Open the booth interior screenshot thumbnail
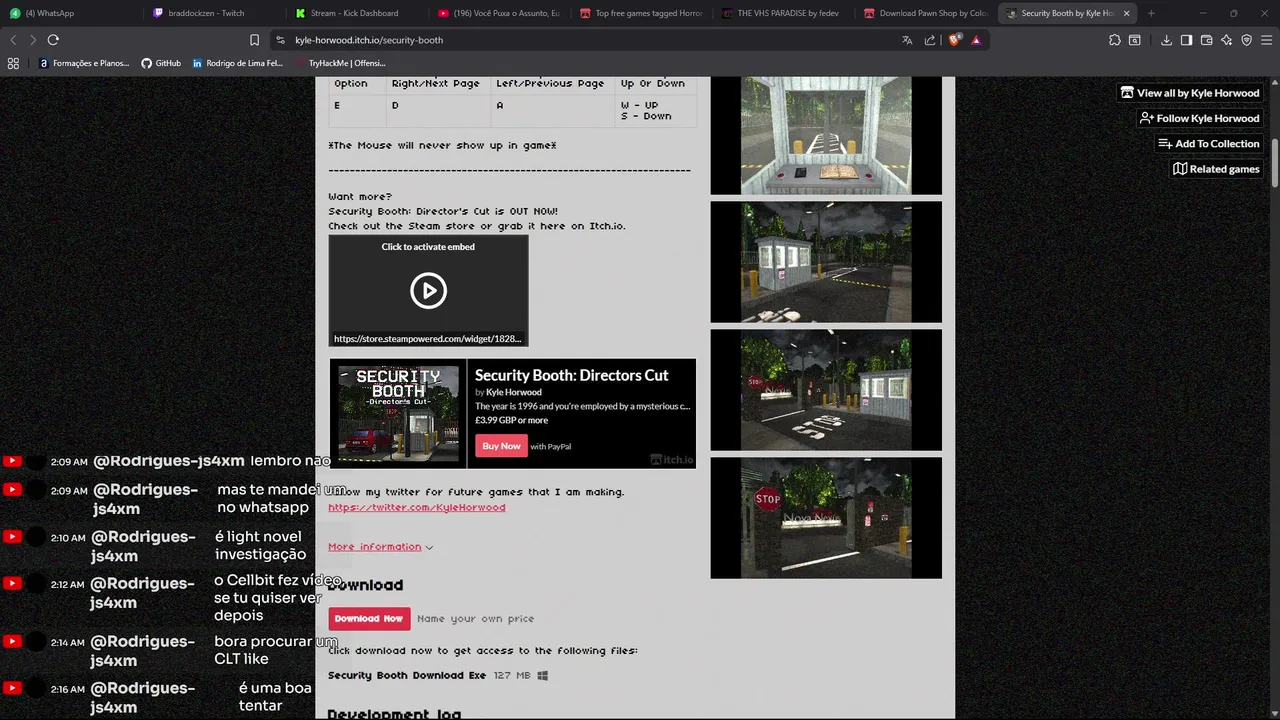The image size is (1280, 720). coord(826,135)
